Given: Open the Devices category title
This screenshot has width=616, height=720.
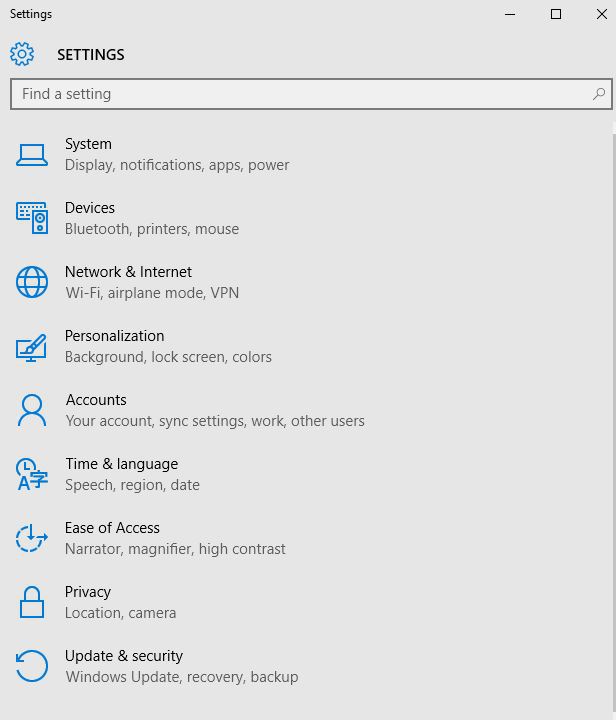Looking at the screenshot, I should click(x=90, y=208).
